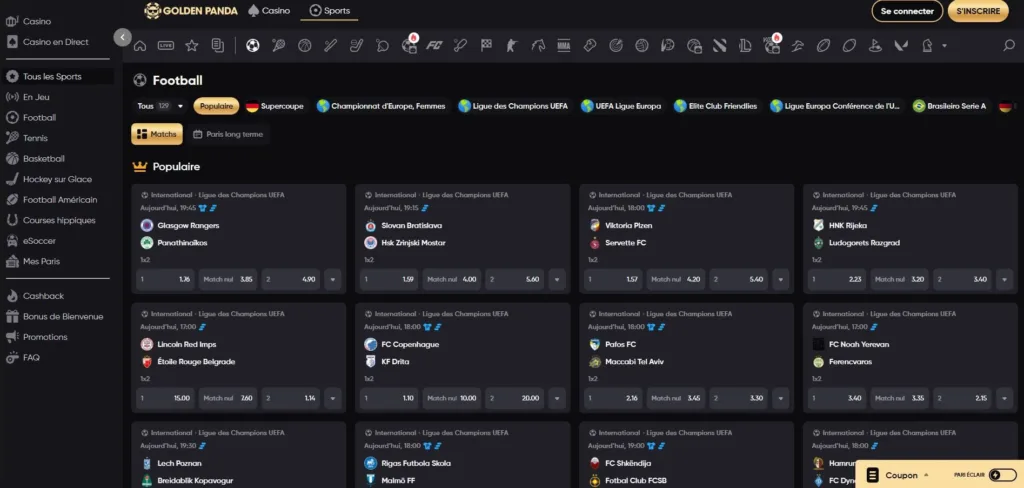Select the checkered racing flag icon

point(486,46)
